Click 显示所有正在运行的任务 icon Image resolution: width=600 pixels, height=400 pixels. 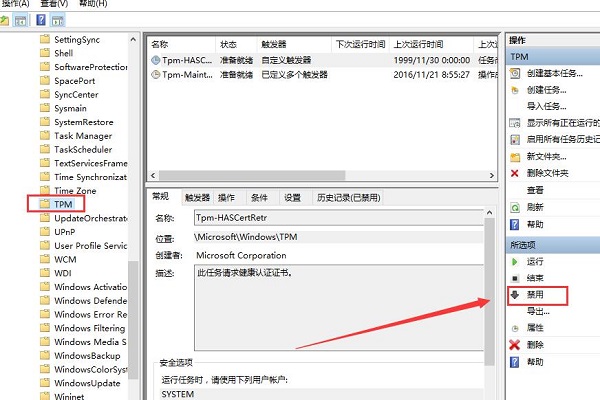pyautogui.click(x=515, y=123)
